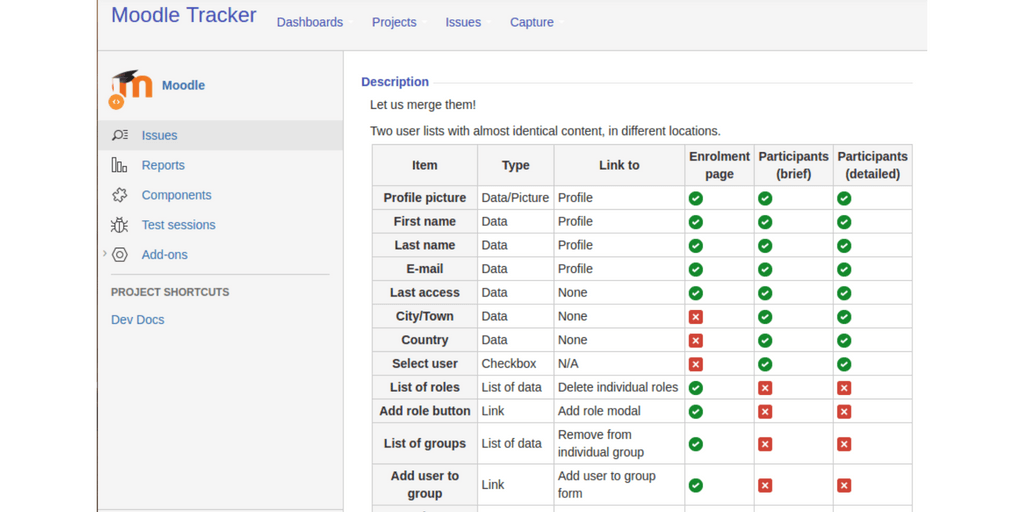
Task: Click the 'Item' column header
Action: coord(425,165)
